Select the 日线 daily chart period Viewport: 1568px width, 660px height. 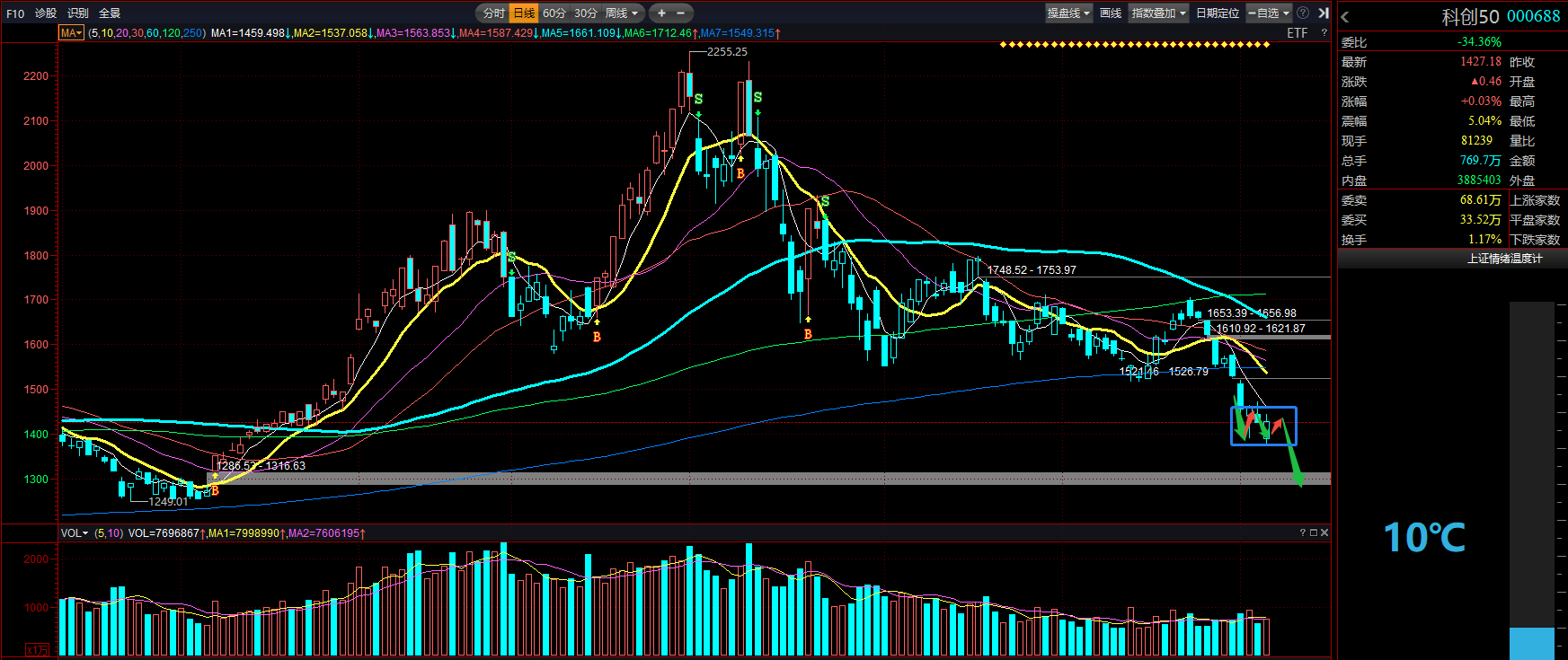pyautogui.click(x=524, y=13)
